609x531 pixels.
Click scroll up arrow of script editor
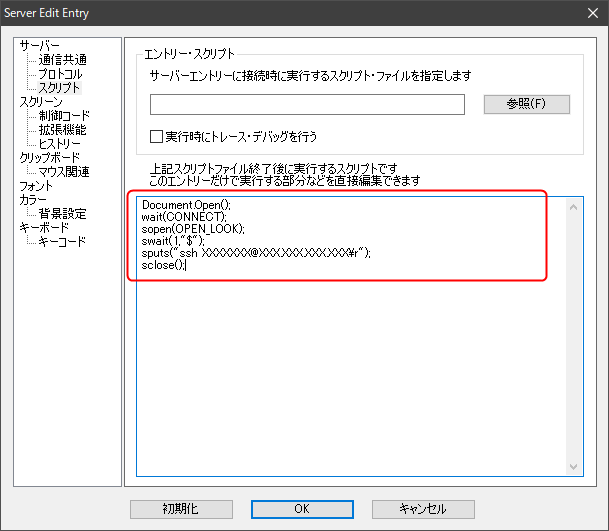tap(574, 207)
